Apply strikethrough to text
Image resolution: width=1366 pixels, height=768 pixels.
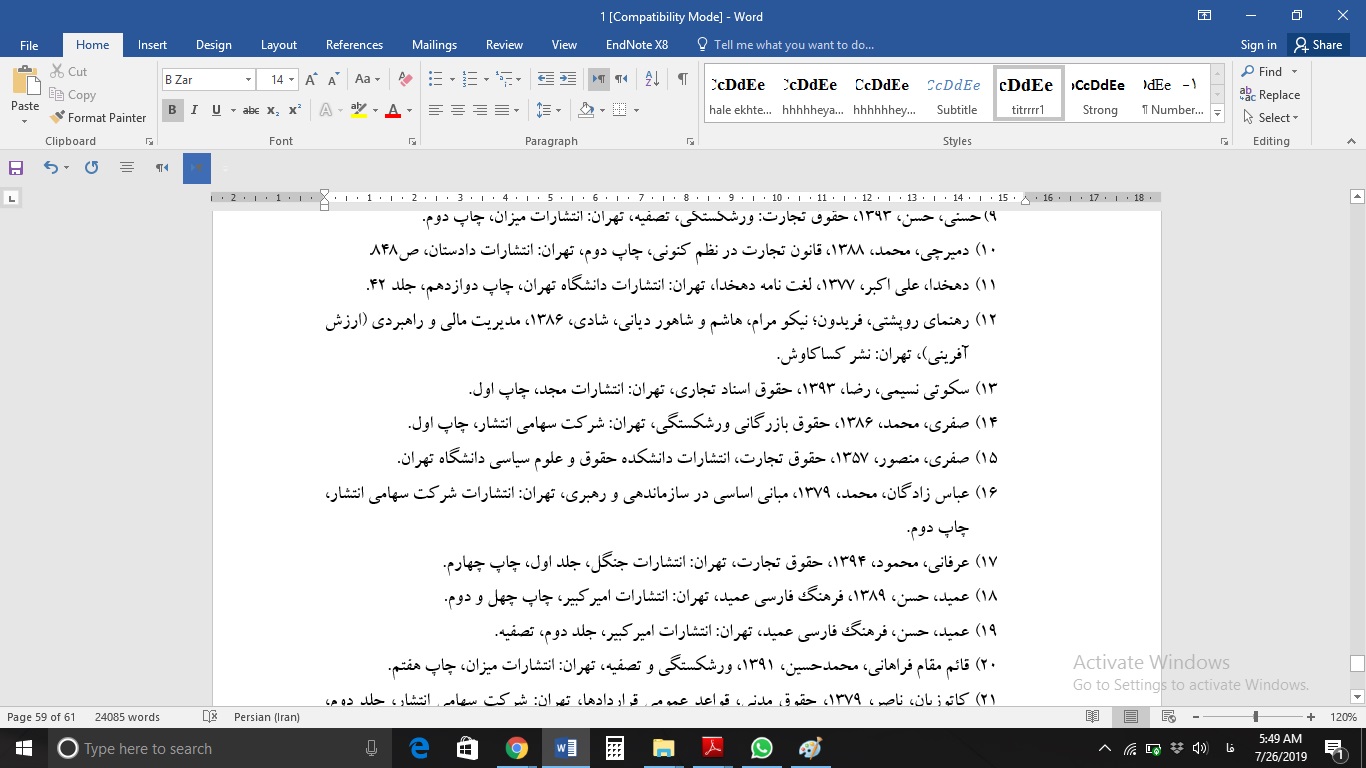[251, 110]
